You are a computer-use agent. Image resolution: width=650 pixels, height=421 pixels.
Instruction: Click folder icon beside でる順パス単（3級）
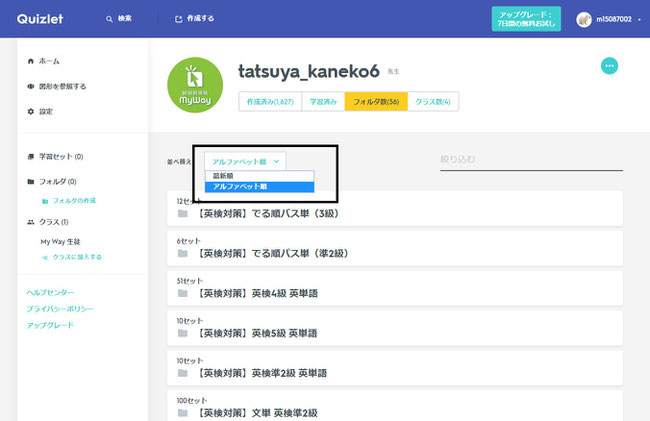pyautogui.click(x=183, y=214)
